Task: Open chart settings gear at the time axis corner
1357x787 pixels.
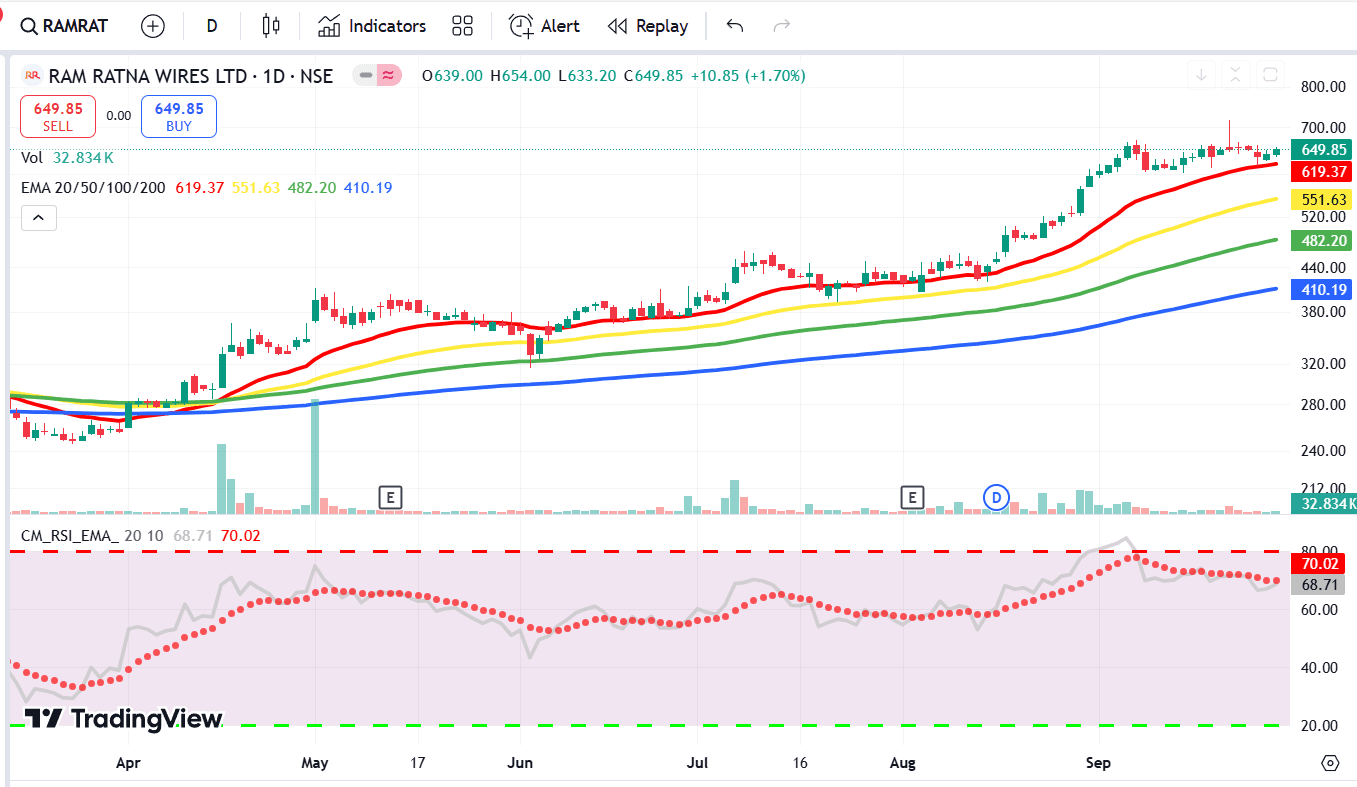Action: pos(1330,763)
